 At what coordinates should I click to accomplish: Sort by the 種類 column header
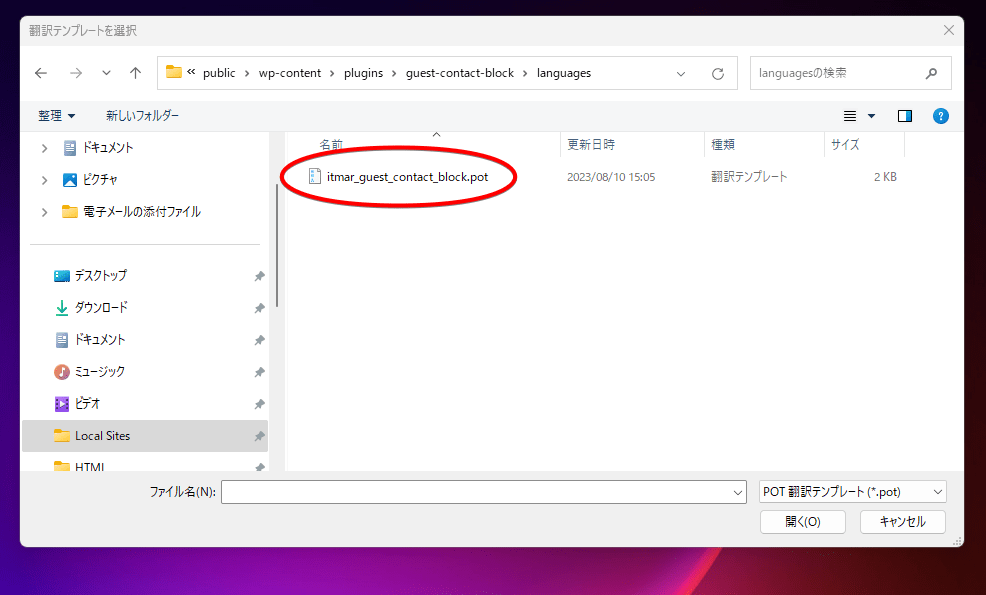pyautogui.click(x=723, y=145)
